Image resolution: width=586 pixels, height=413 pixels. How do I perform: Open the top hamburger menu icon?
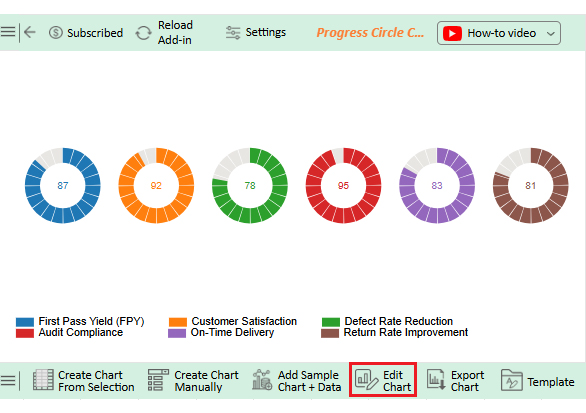point(8,32)
